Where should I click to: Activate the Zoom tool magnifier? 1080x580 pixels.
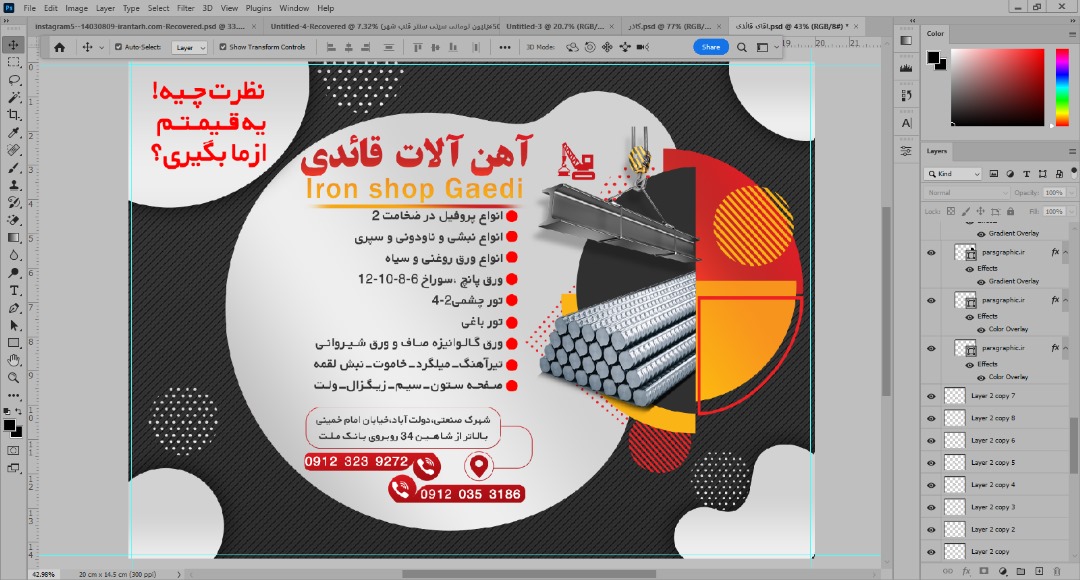click(14, 378)
